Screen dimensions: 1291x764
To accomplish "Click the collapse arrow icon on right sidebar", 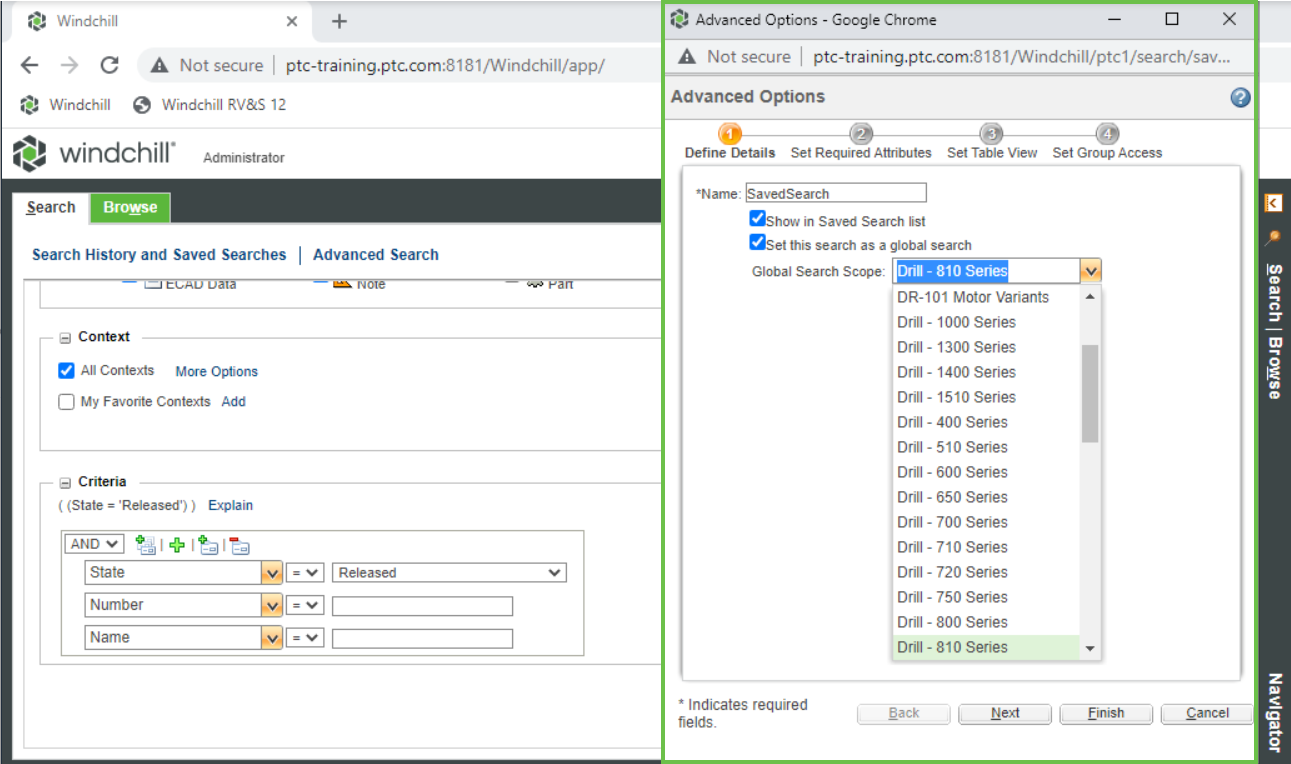I will click(1273, 203).
